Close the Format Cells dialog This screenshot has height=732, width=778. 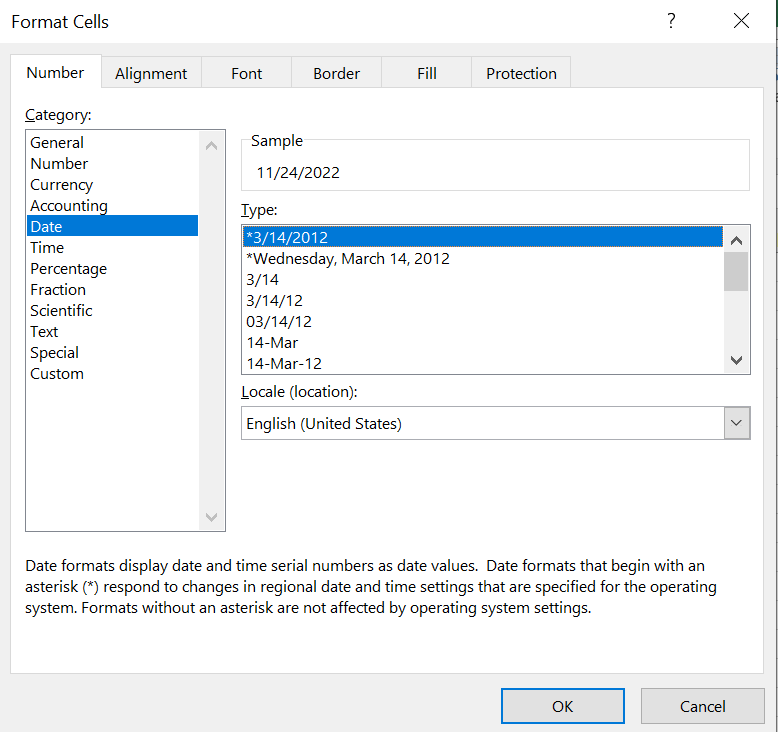(741, 21)
